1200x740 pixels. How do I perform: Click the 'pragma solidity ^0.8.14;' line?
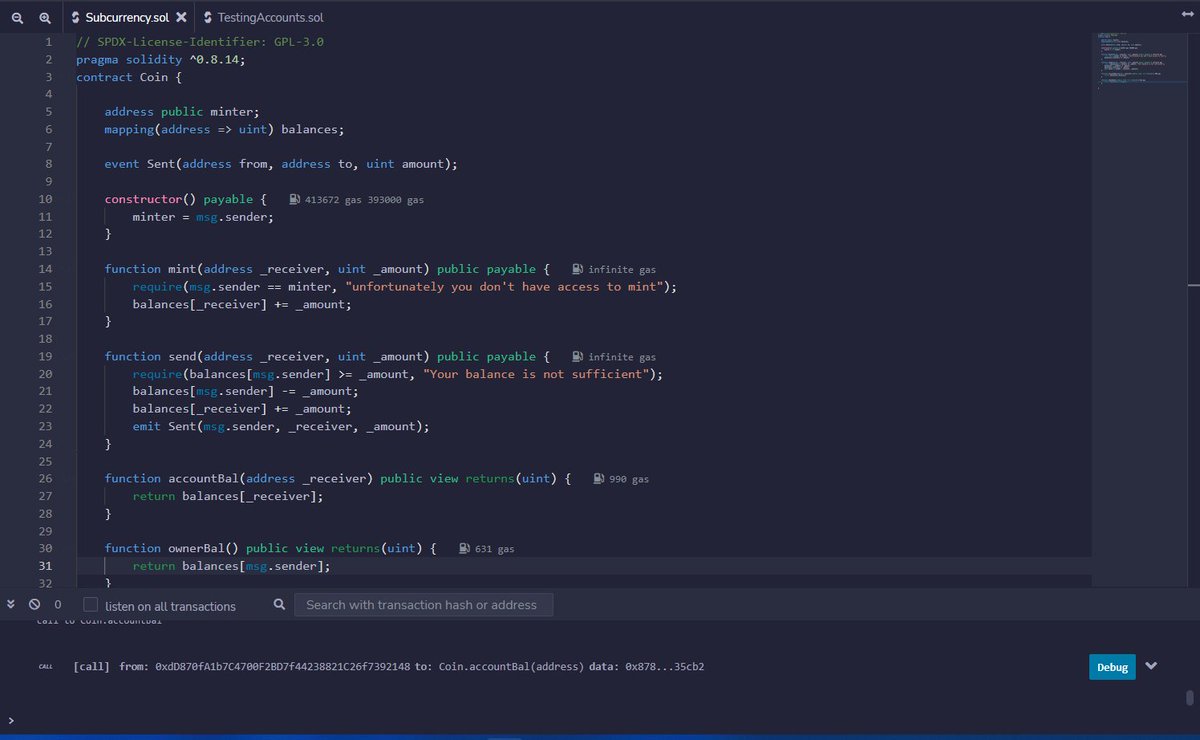(x=160, y=60)
